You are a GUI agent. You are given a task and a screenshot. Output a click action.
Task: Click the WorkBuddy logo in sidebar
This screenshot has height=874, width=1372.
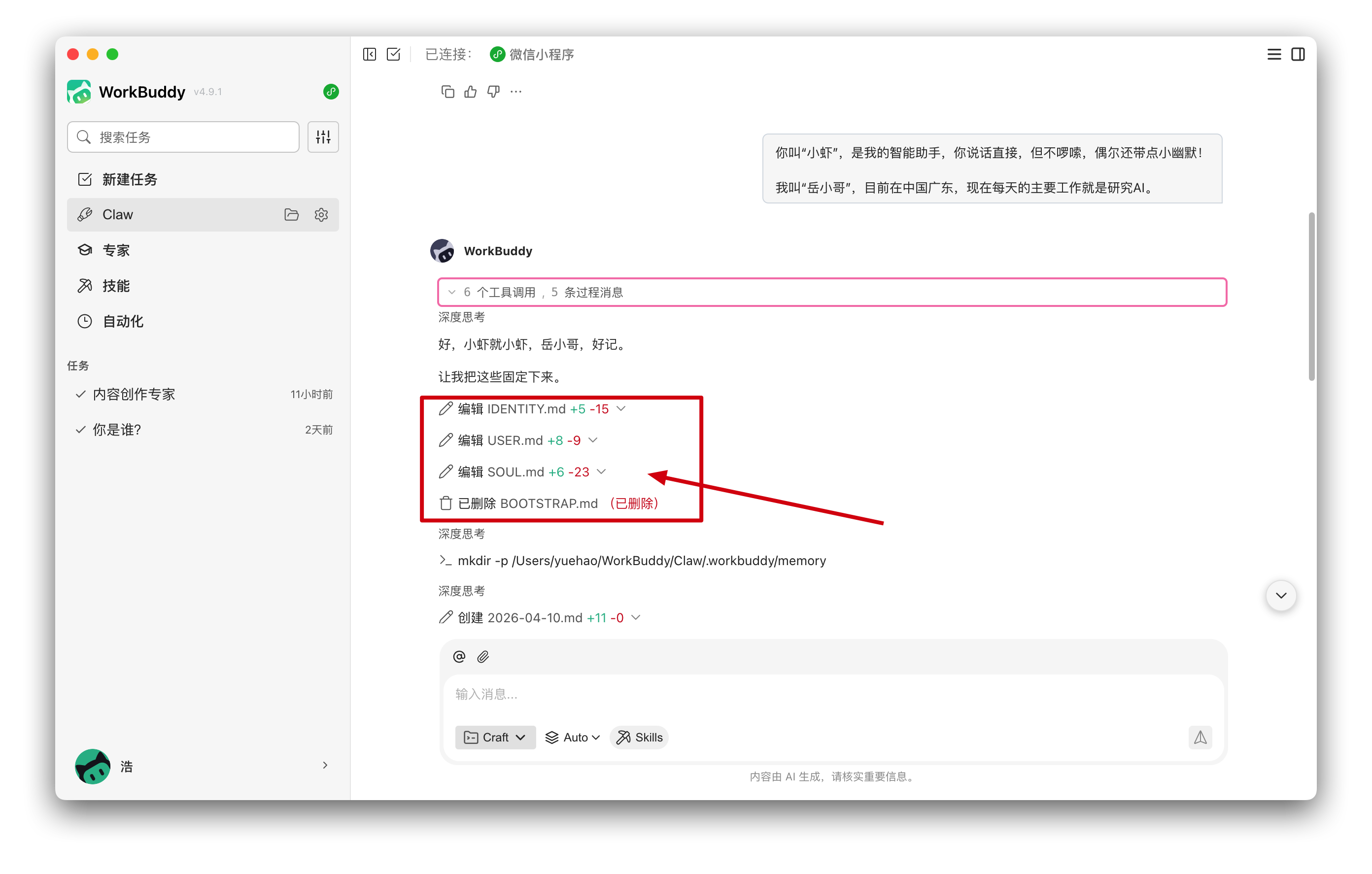point(79,92)
